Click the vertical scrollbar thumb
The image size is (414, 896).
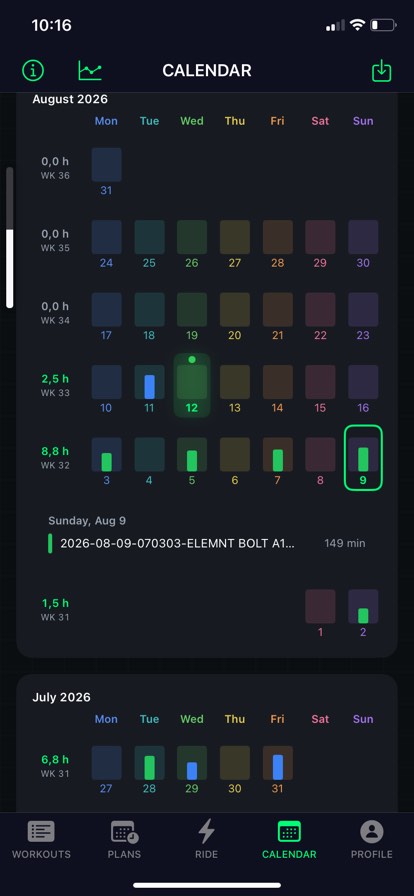pyautogui.click(x=9, y=269)
